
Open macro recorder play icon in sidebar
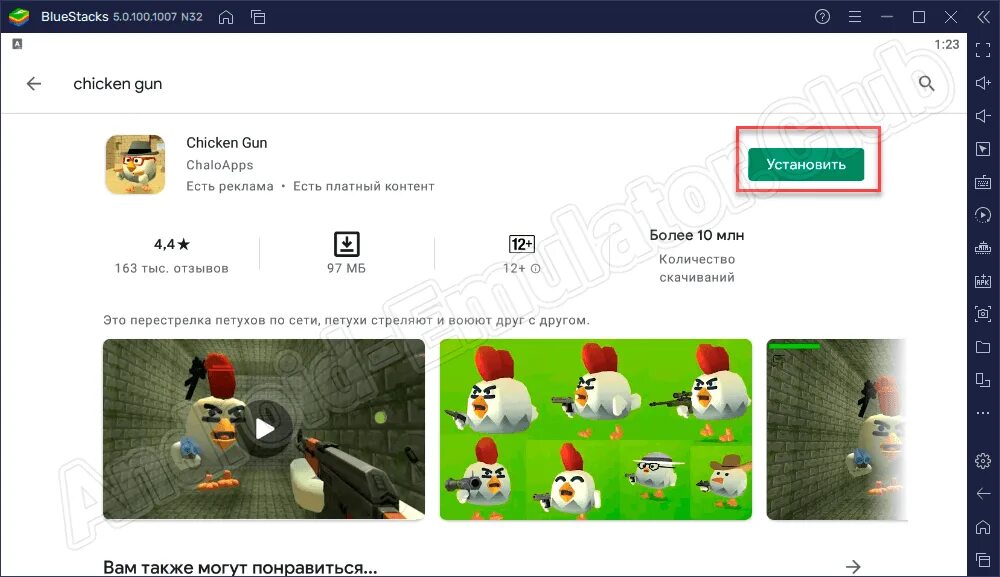pyautogui.click(x=983, y=215)
